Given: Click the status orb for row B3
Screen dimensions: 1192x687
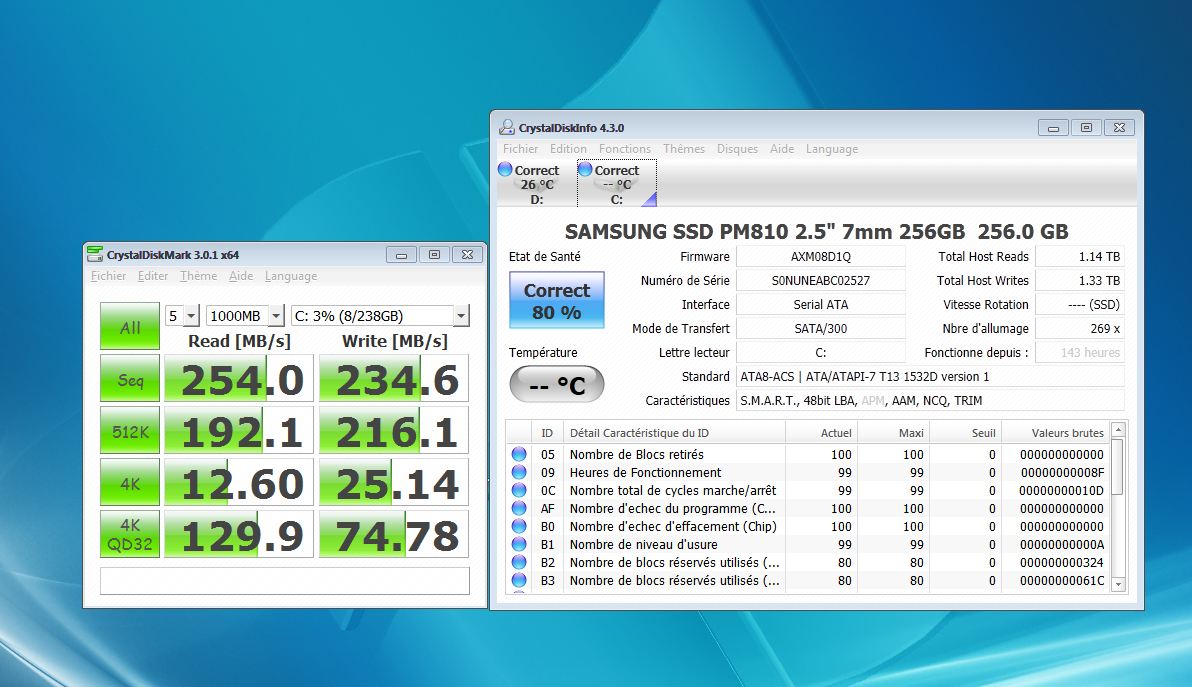Looking at the screenshot, I should tap(519, 581).
